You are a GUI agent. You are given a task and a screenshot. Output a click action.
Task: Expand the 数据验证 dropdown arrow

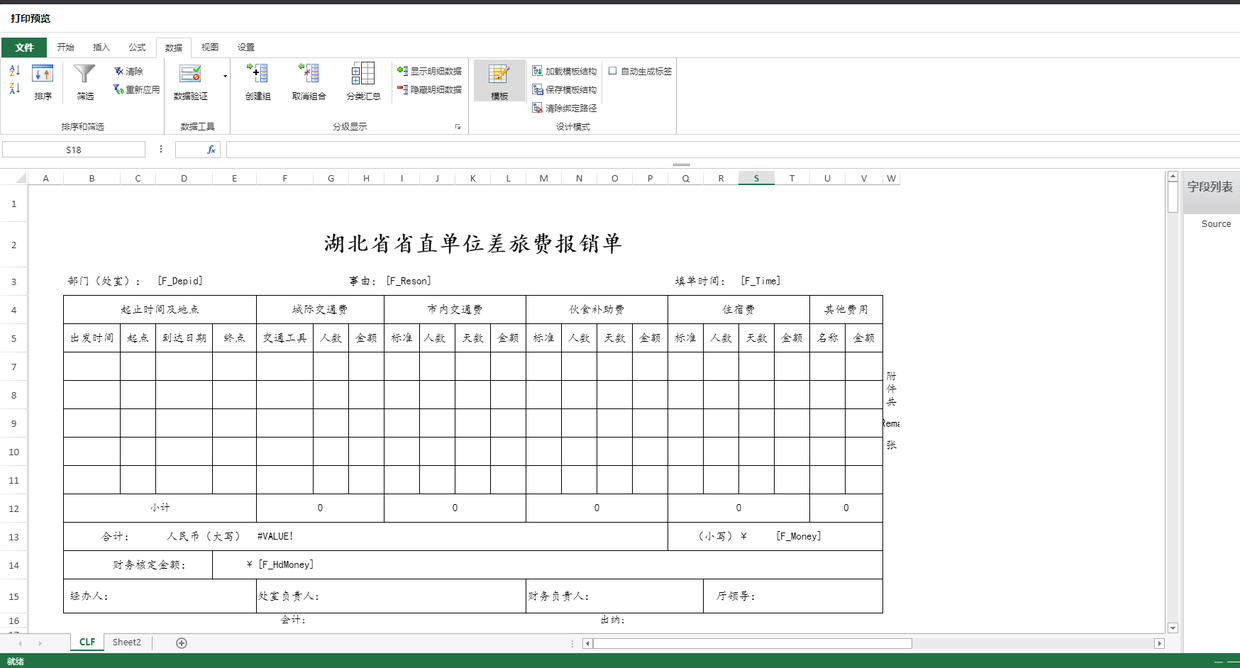pos(225,76)
